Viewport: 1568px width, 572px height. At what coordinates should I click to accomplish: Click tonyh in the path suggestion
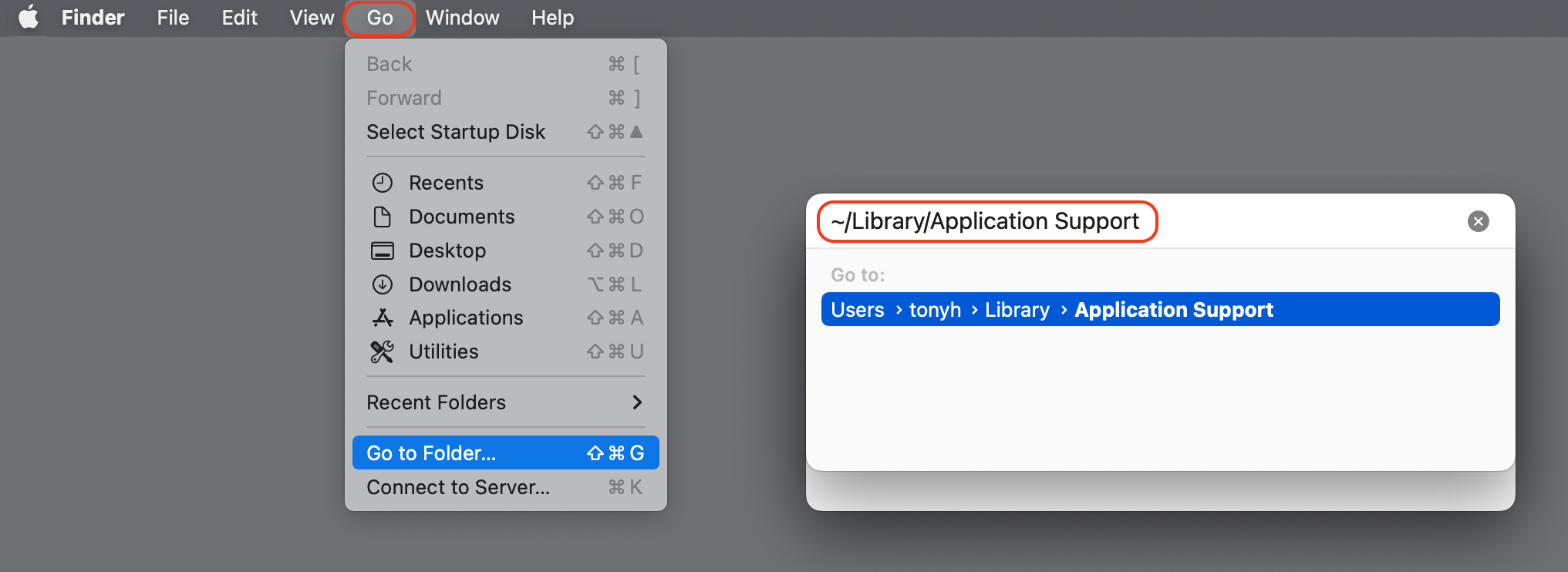(935, 310)
